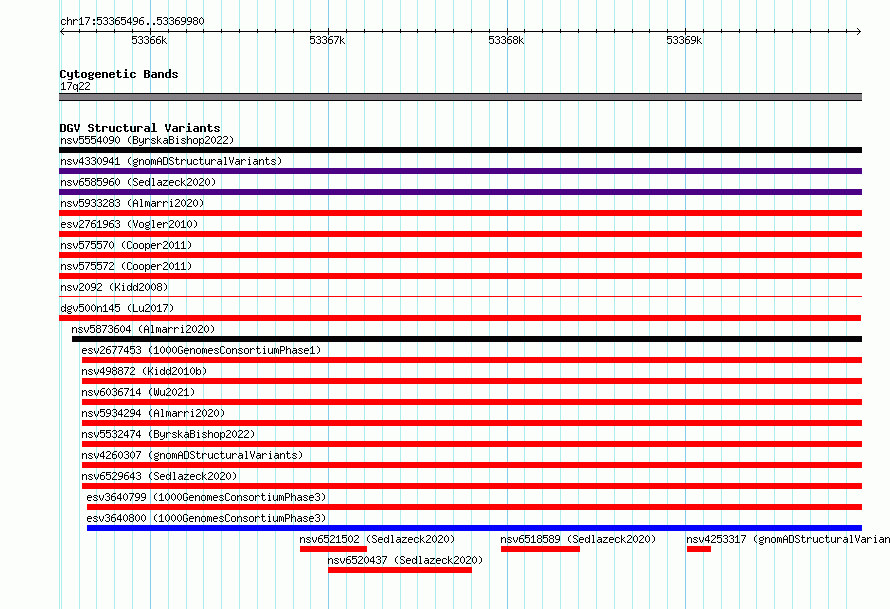Click the 53366k ruler tick label
The image size is (890, 609).
pos(149,40)
